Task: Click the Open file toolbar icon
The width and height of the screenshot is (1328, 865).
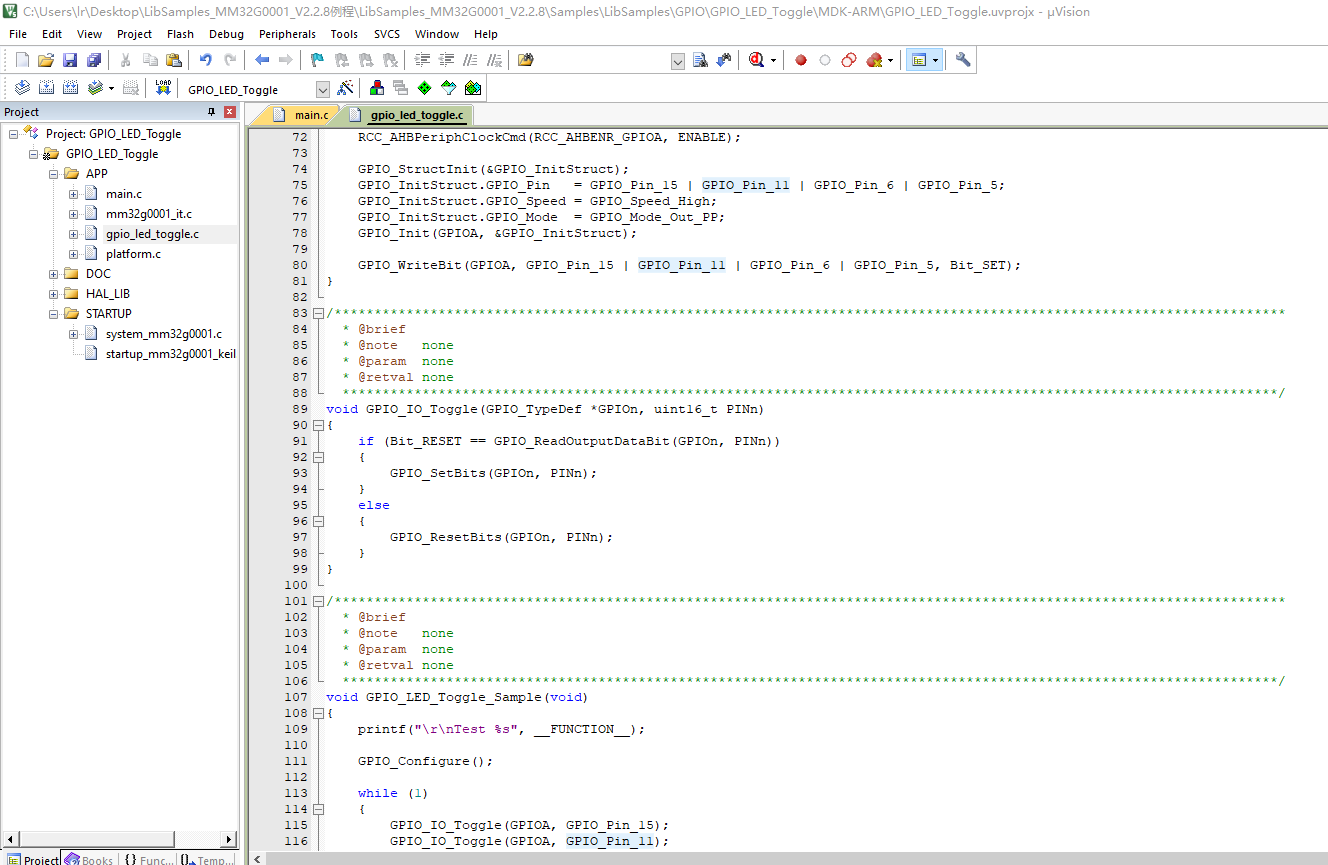Action: coord(46,60)
